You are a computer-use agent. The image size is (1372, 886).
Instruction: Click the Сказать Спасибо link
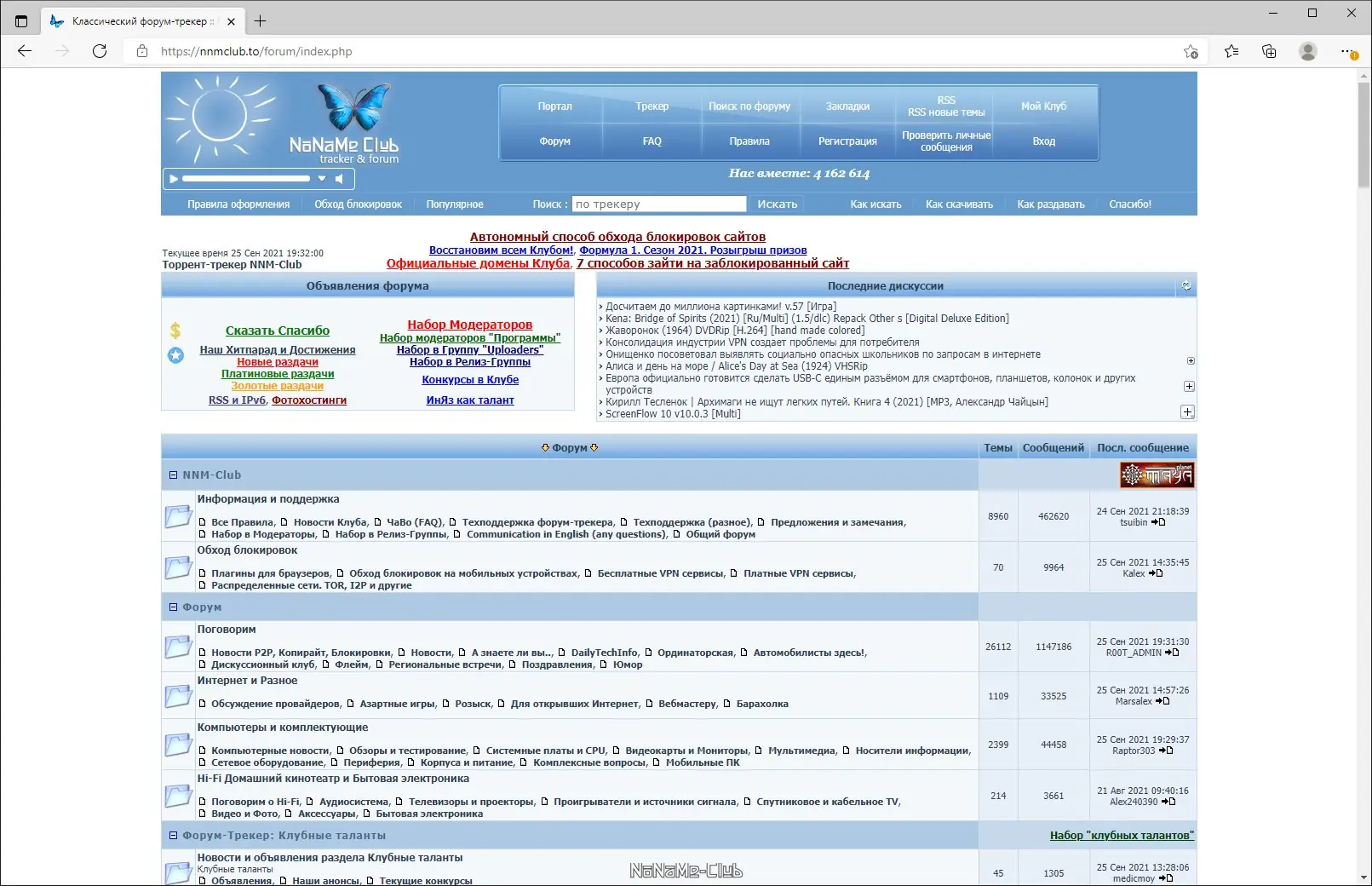click(x=277, y=331)
